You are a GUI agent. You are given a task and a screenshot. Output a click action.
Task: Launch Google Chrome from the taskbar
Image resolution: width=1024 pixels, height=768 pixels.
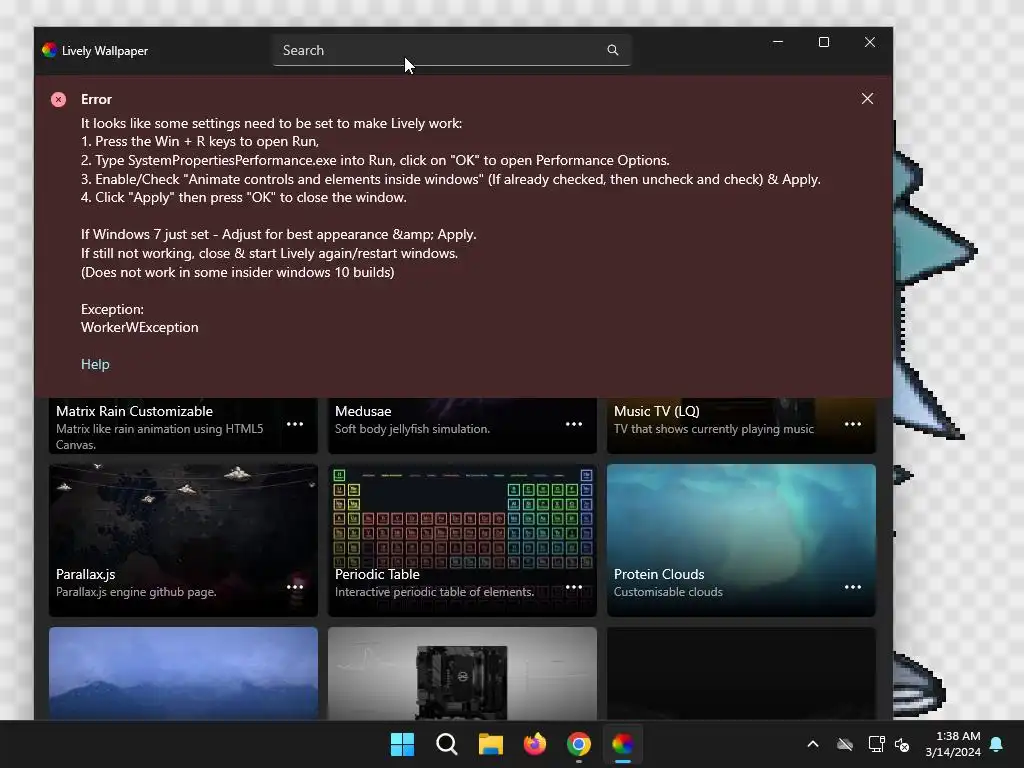point(579,744)
